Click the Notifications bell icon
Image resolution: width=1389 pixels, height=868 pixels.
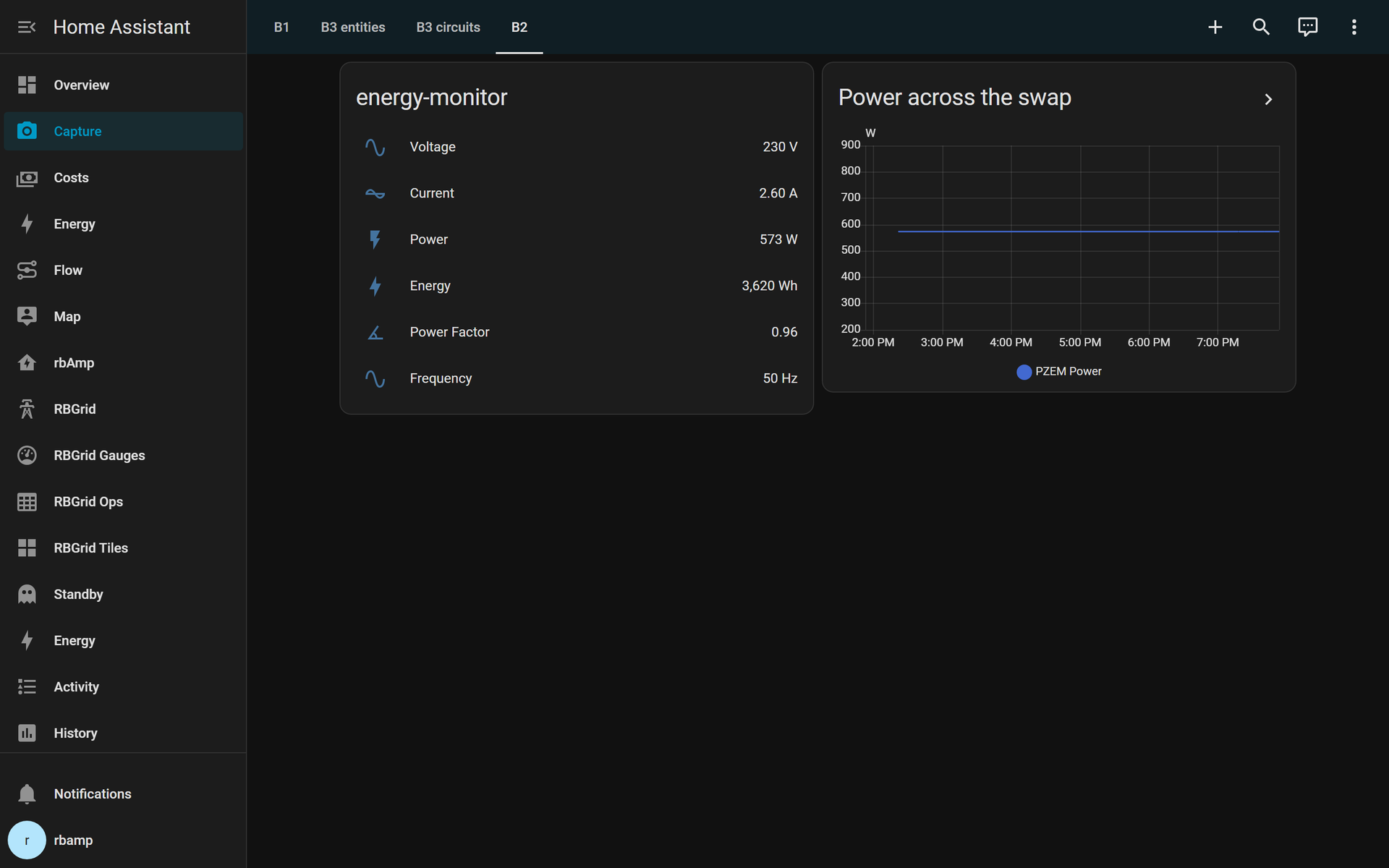coord(27,793)
